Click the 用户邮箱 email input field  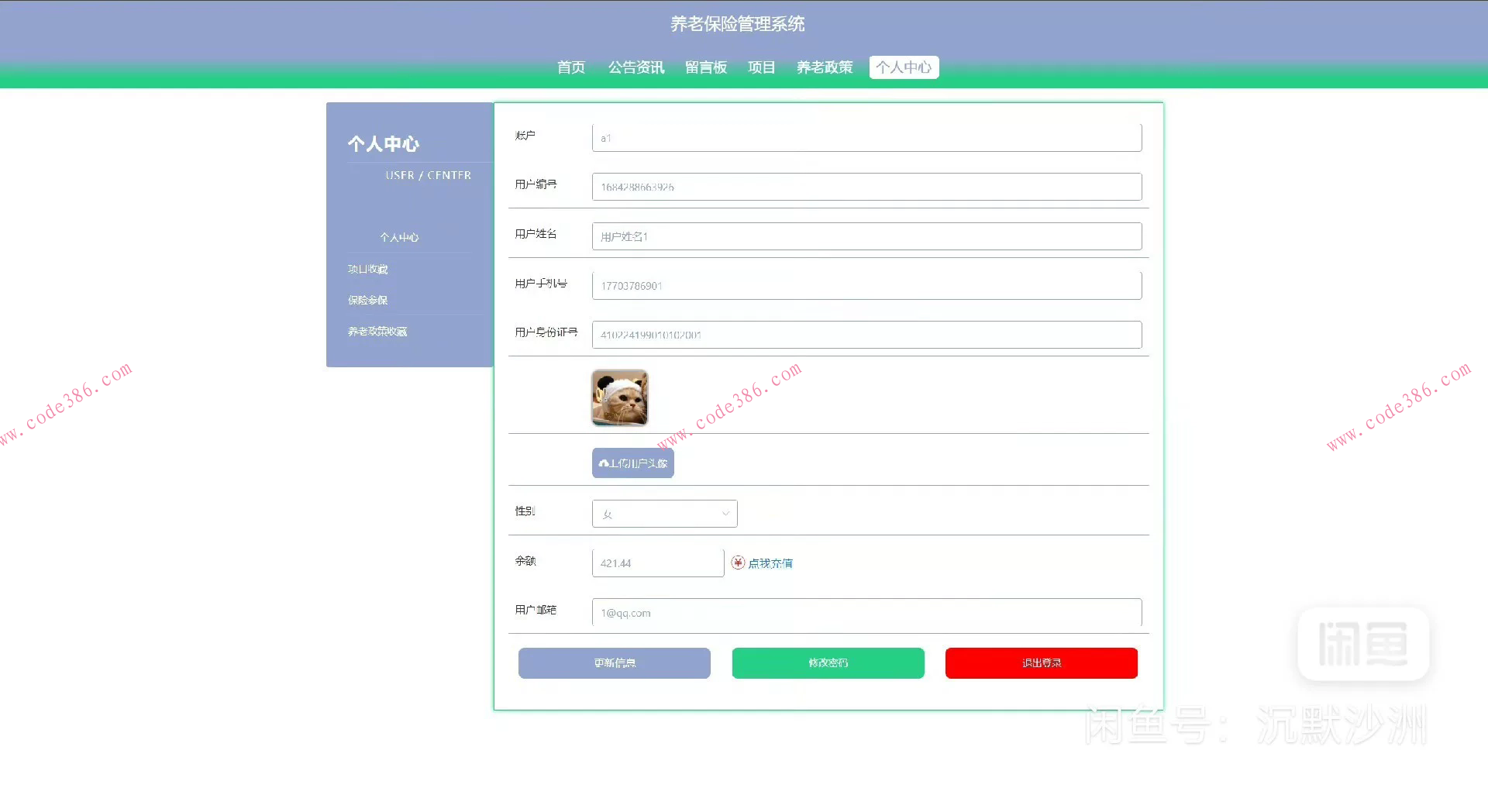(866, 612)
